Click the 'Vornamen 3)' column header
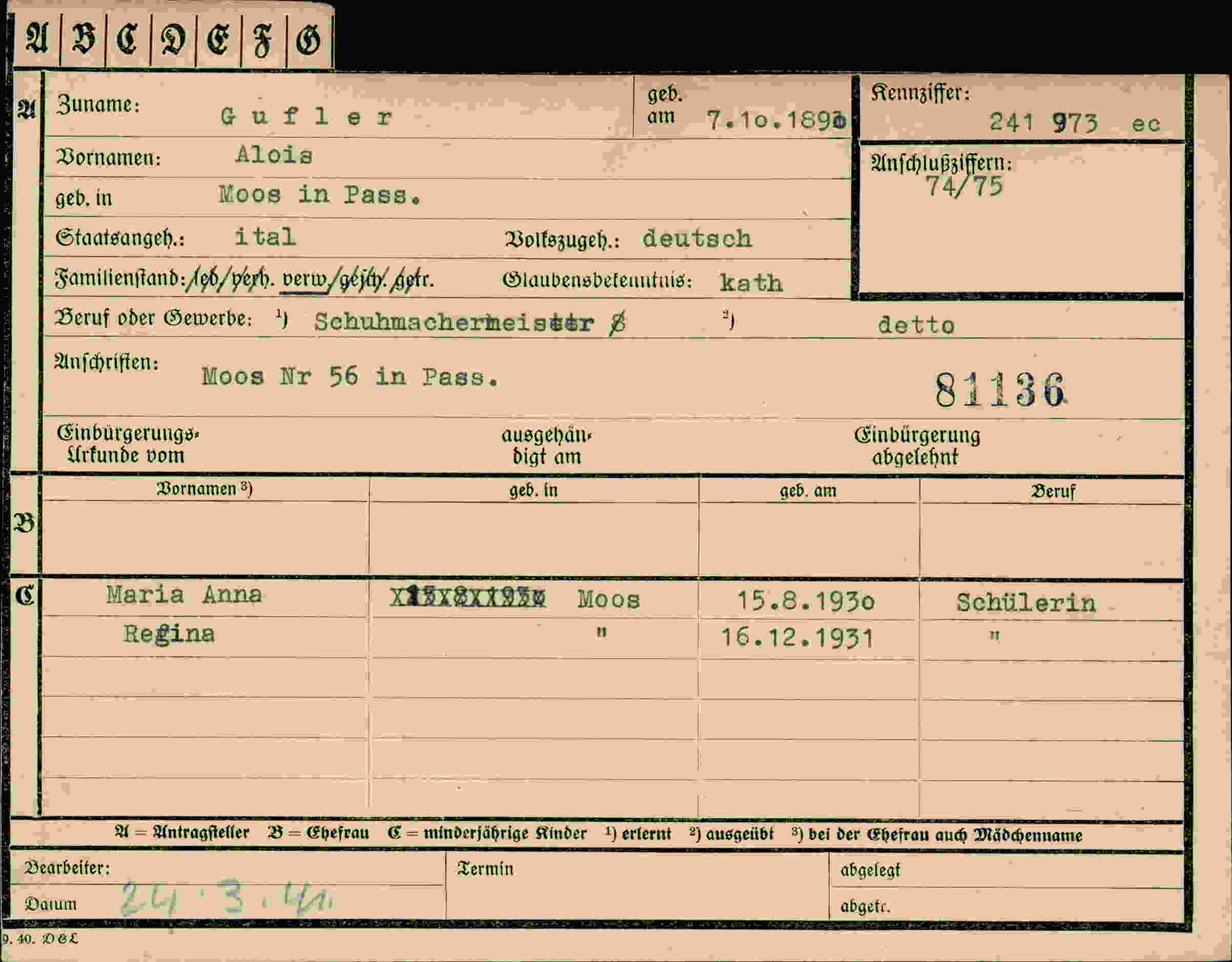 point(204,489)
